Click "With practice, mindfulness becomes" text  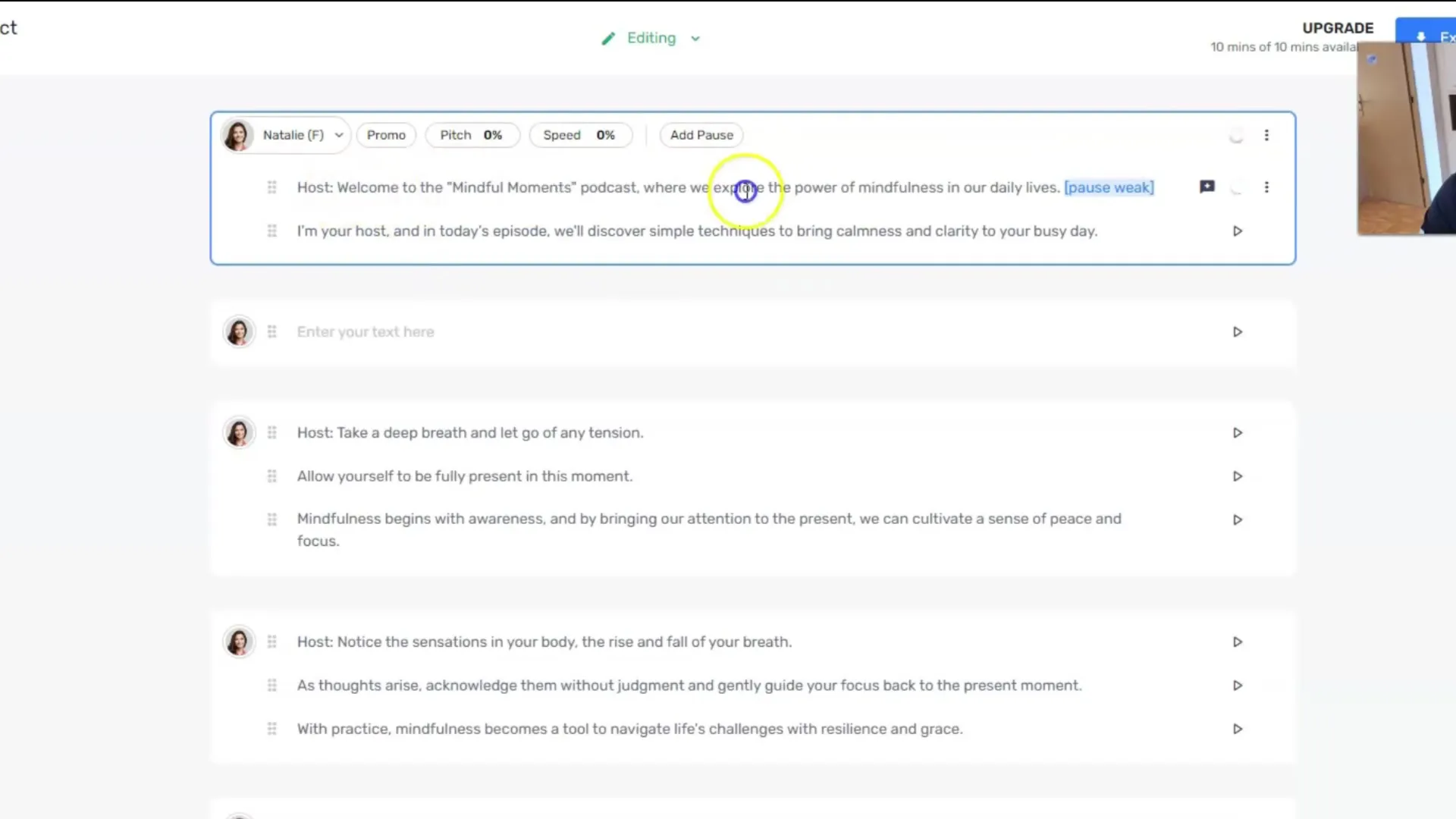pos(630,729)
